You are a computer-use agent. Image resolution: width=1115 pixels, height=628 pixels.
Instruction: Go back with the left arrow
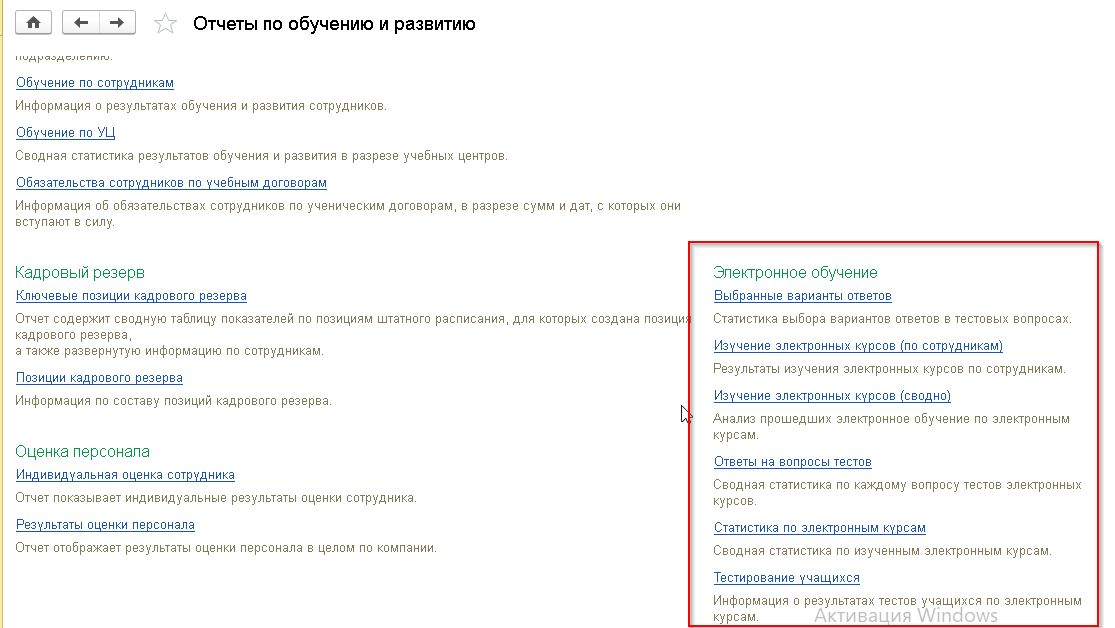[81, 22]
